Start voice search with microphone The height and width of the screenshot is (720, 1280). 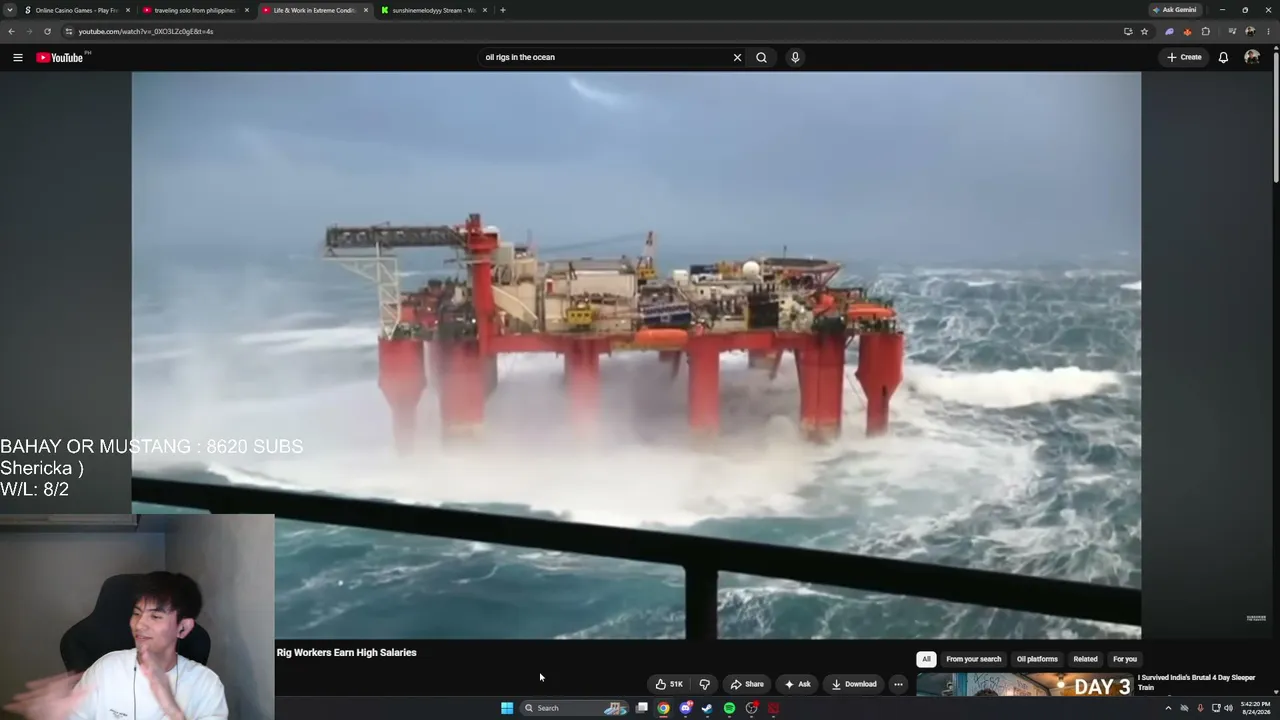click(795, 57)
